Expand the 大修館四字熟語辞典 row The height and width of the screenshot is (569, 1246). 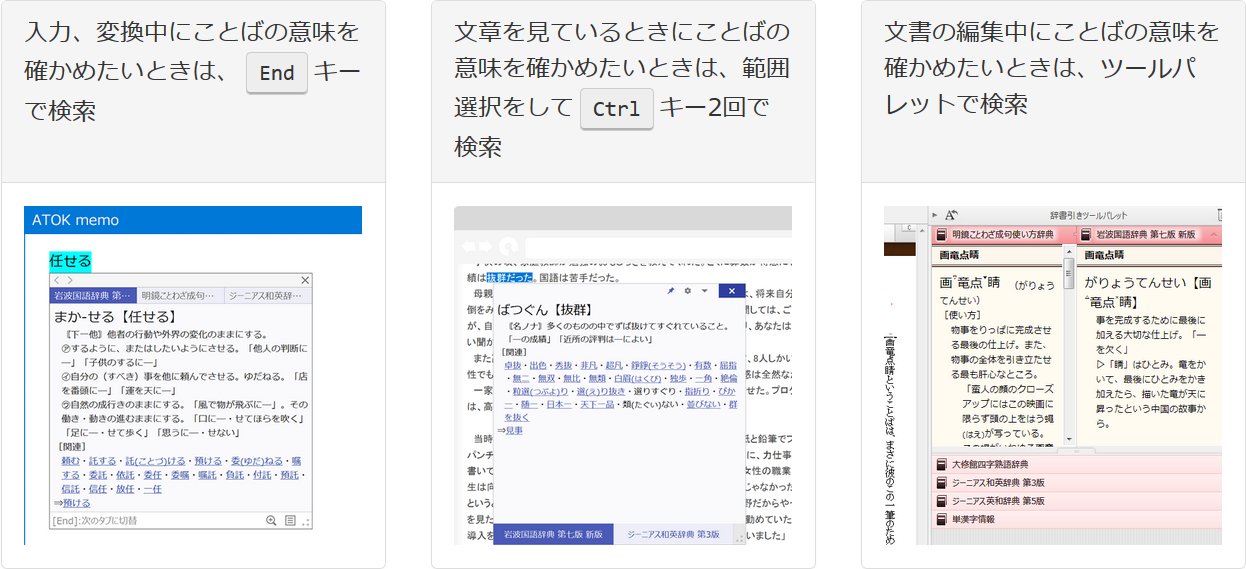[x=1077, y=465]
